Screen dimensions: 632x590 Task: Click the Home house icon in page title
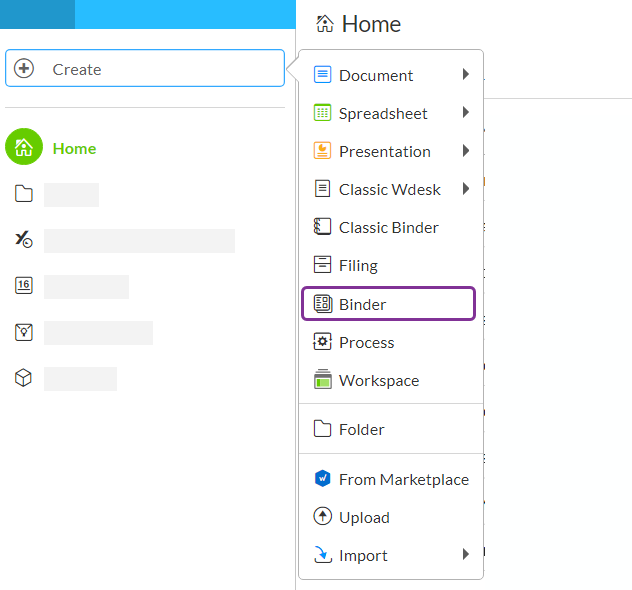pos(325,23)
